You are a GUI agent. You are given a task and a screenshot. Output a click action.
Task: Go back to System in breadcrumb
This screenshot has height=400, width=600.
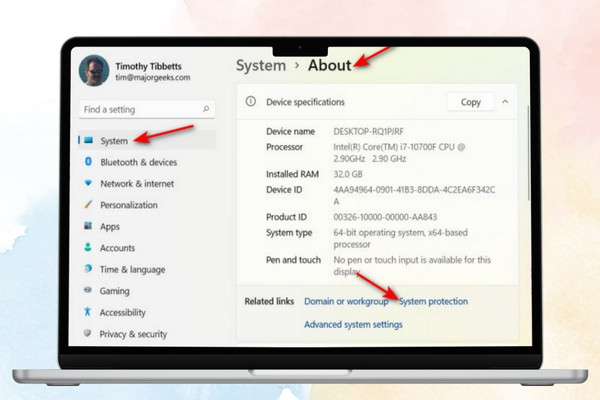point(261,65)
